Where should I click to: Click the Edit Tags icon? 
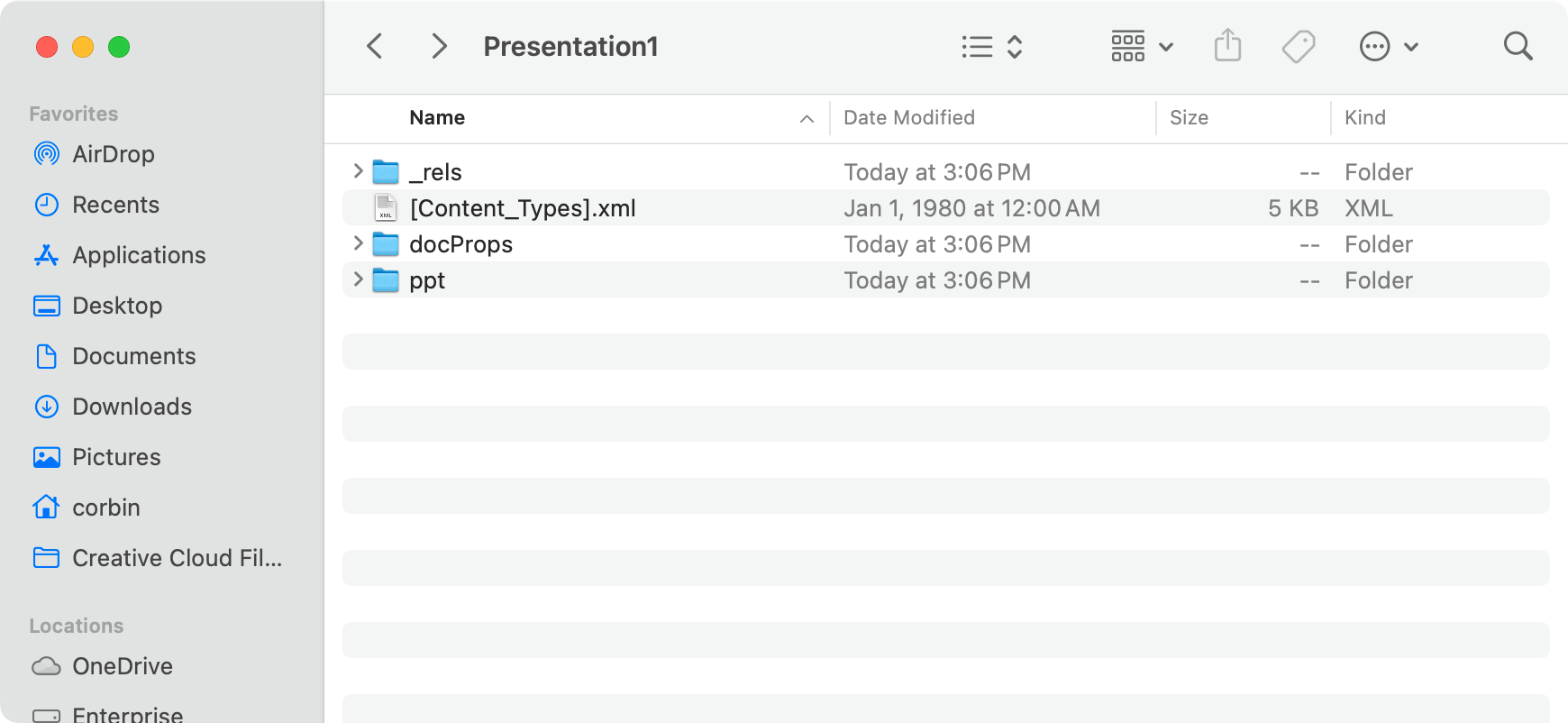tap(1299, 46)
